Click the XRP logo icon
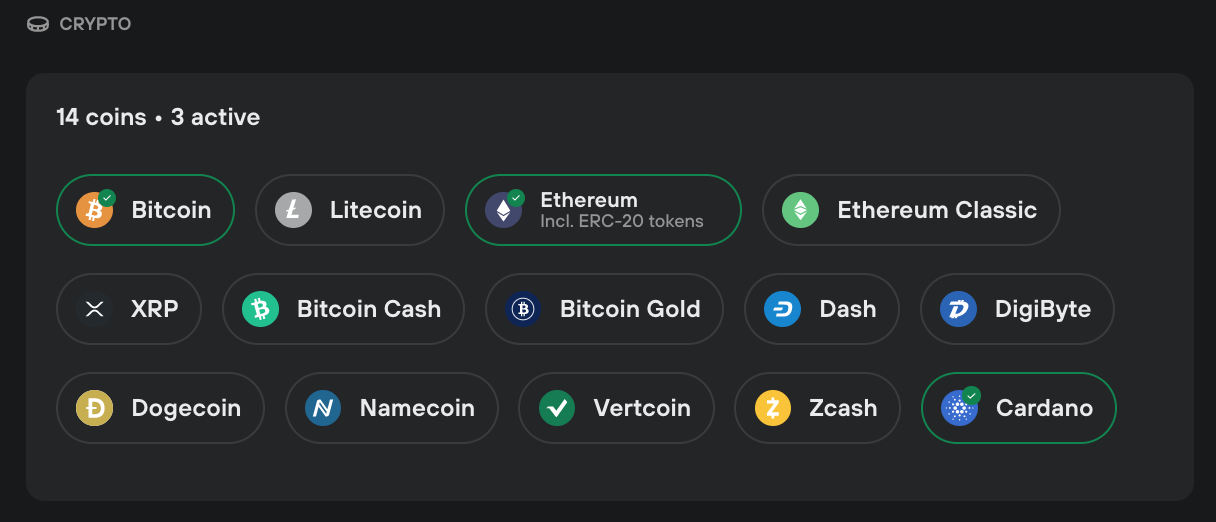 [x=94, y=309]
